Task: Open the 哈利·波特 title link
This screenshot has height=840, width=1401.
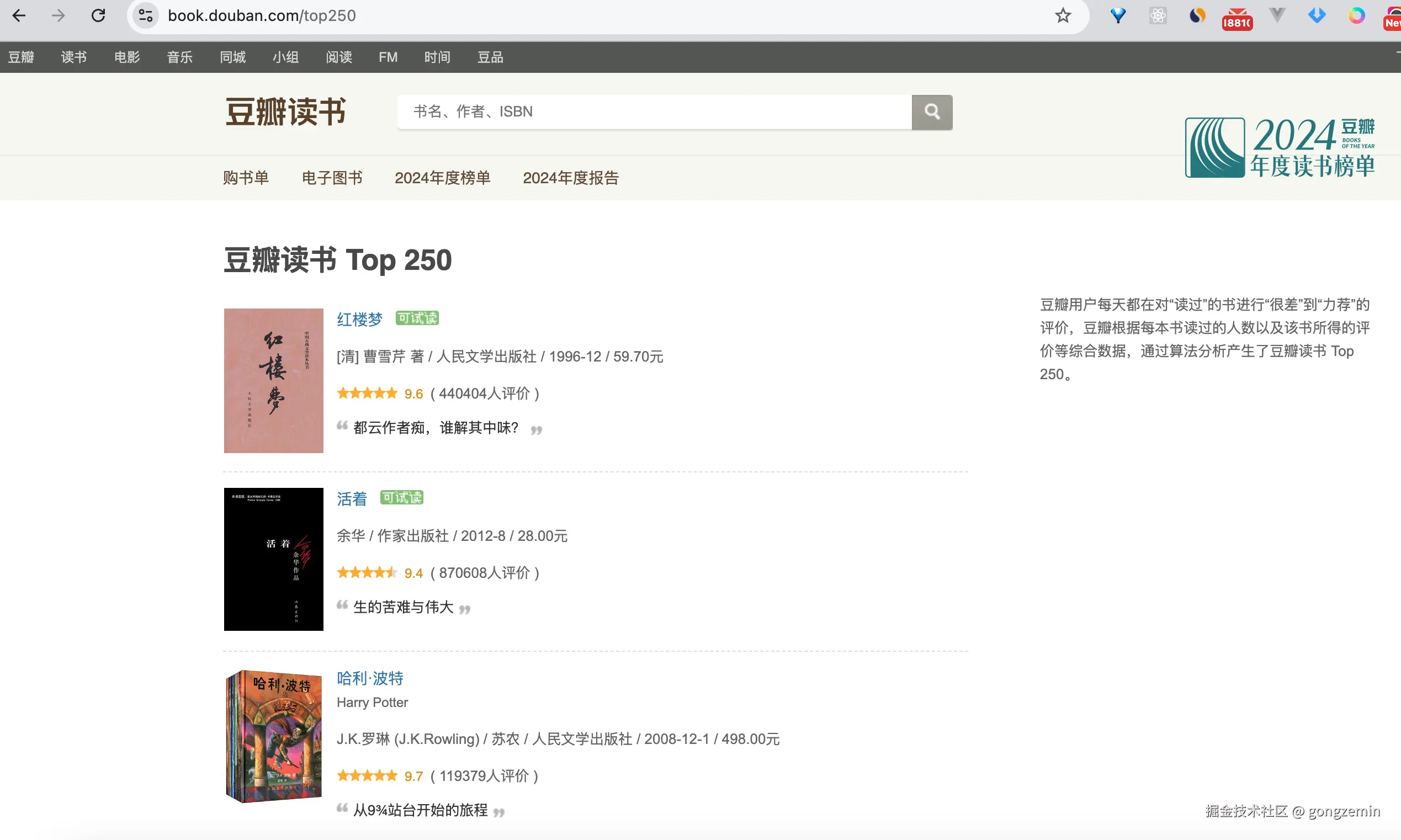Action: click(x=370, y=678)
